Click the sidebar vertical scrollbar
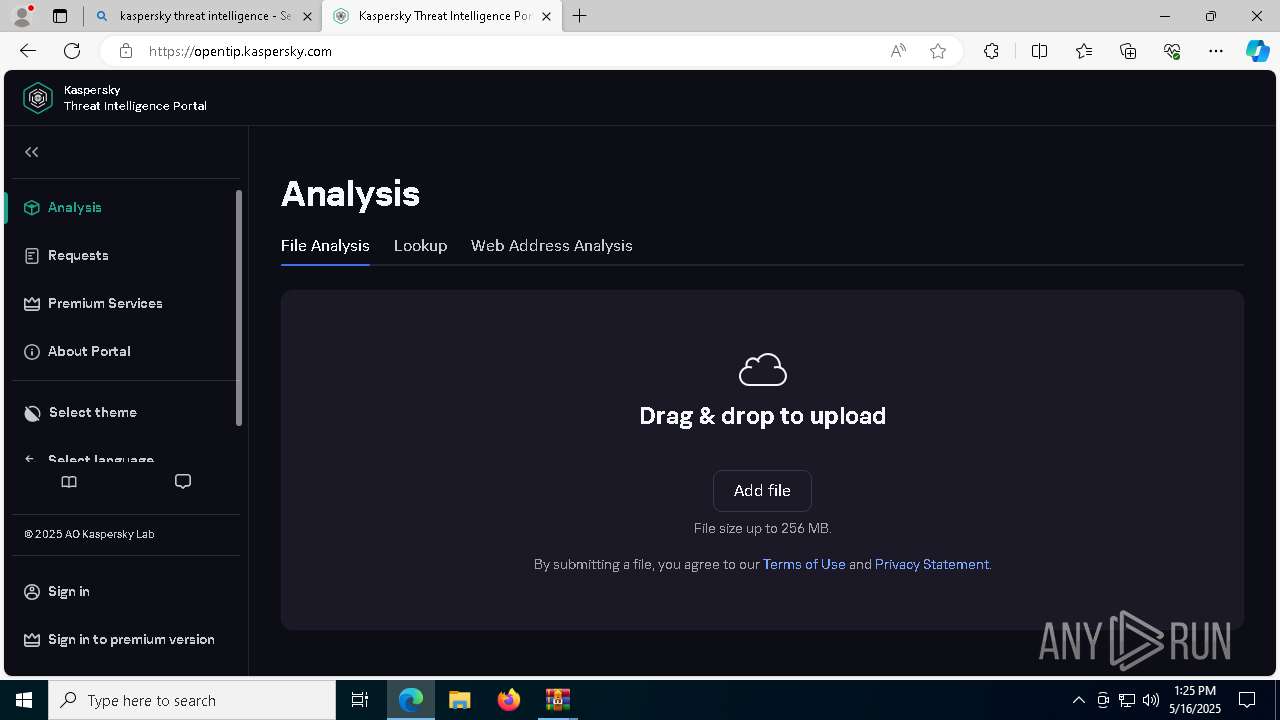1280x720 pixels. point(239,308)
